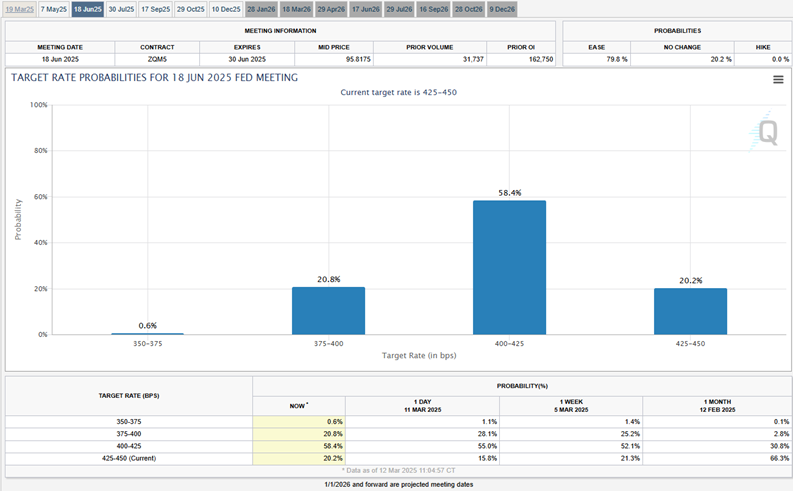Screen dimensions: 793x491
Task: Click the tiny 350-375 bar at 0.6%
Action: (147, 333)
